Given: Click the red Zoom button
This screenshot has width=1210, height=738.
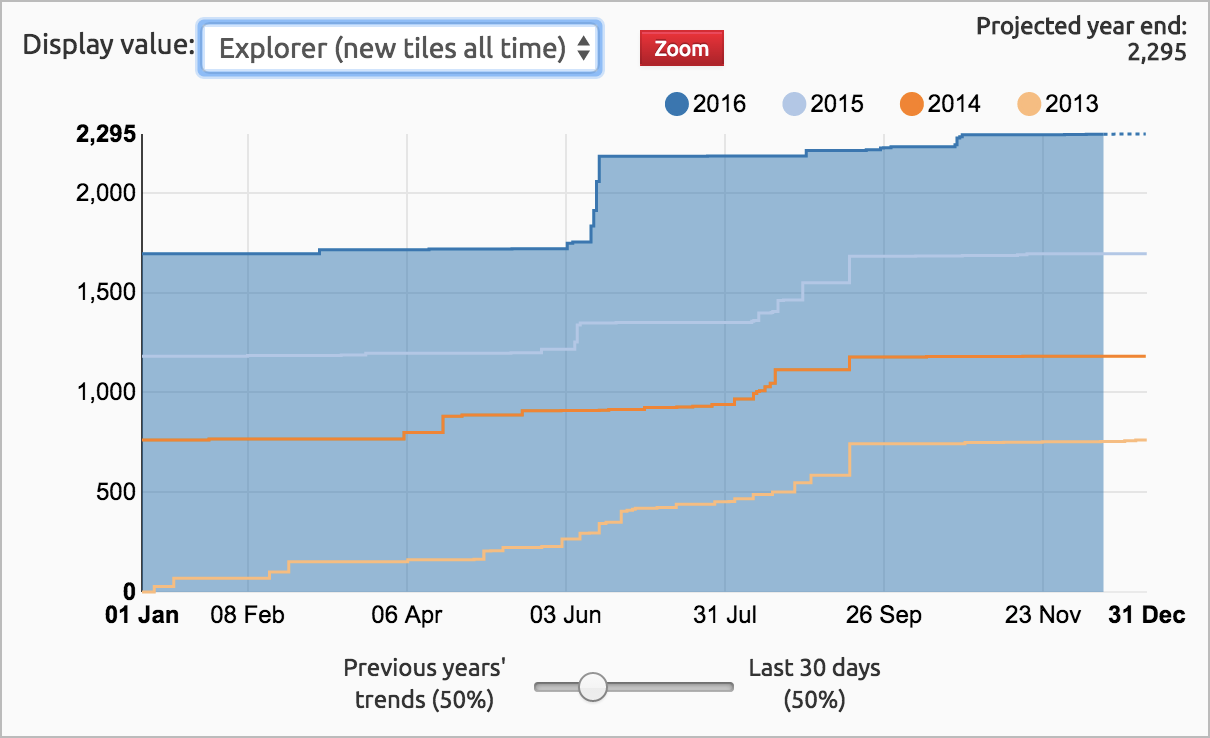Looking at the screenshot, I should pyautogui.click(x=681, y=48).
